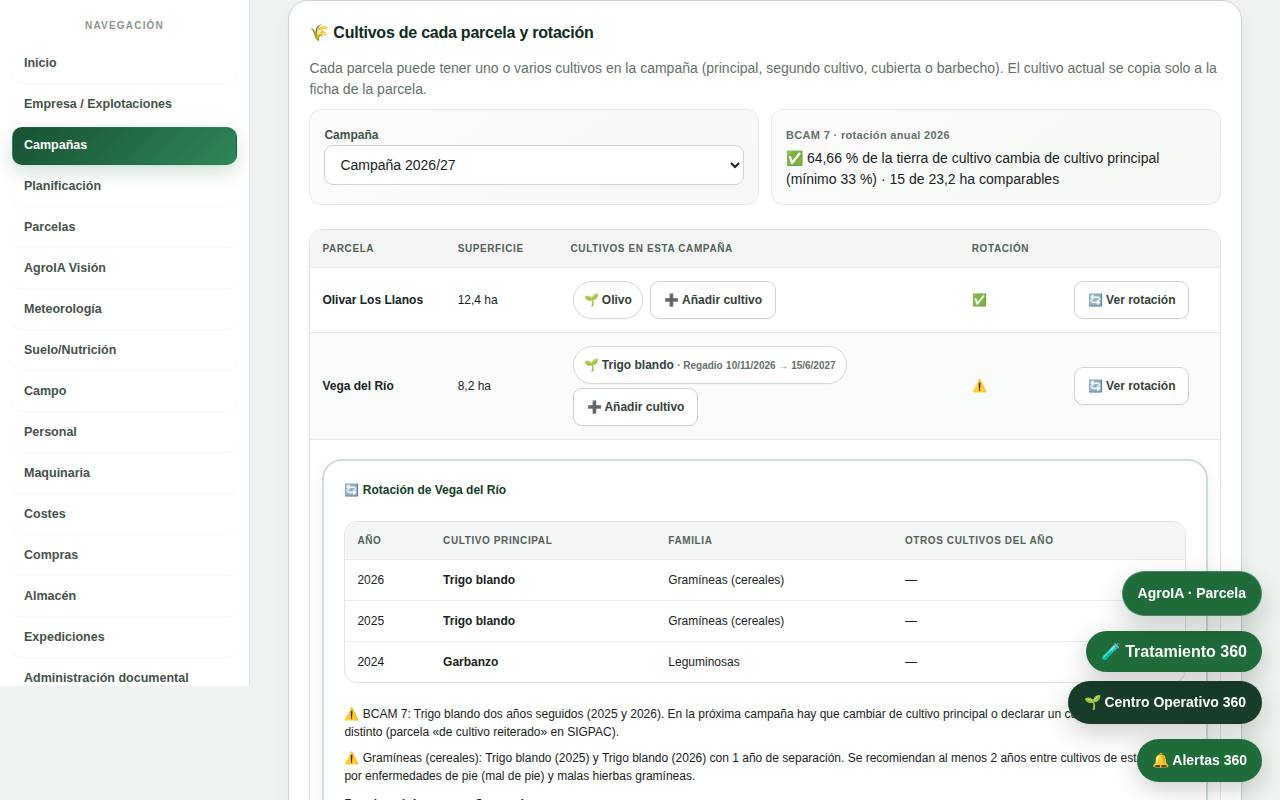Open Alertas 360 notifications
1280x800 pixels.
[x=1199, y=760]
